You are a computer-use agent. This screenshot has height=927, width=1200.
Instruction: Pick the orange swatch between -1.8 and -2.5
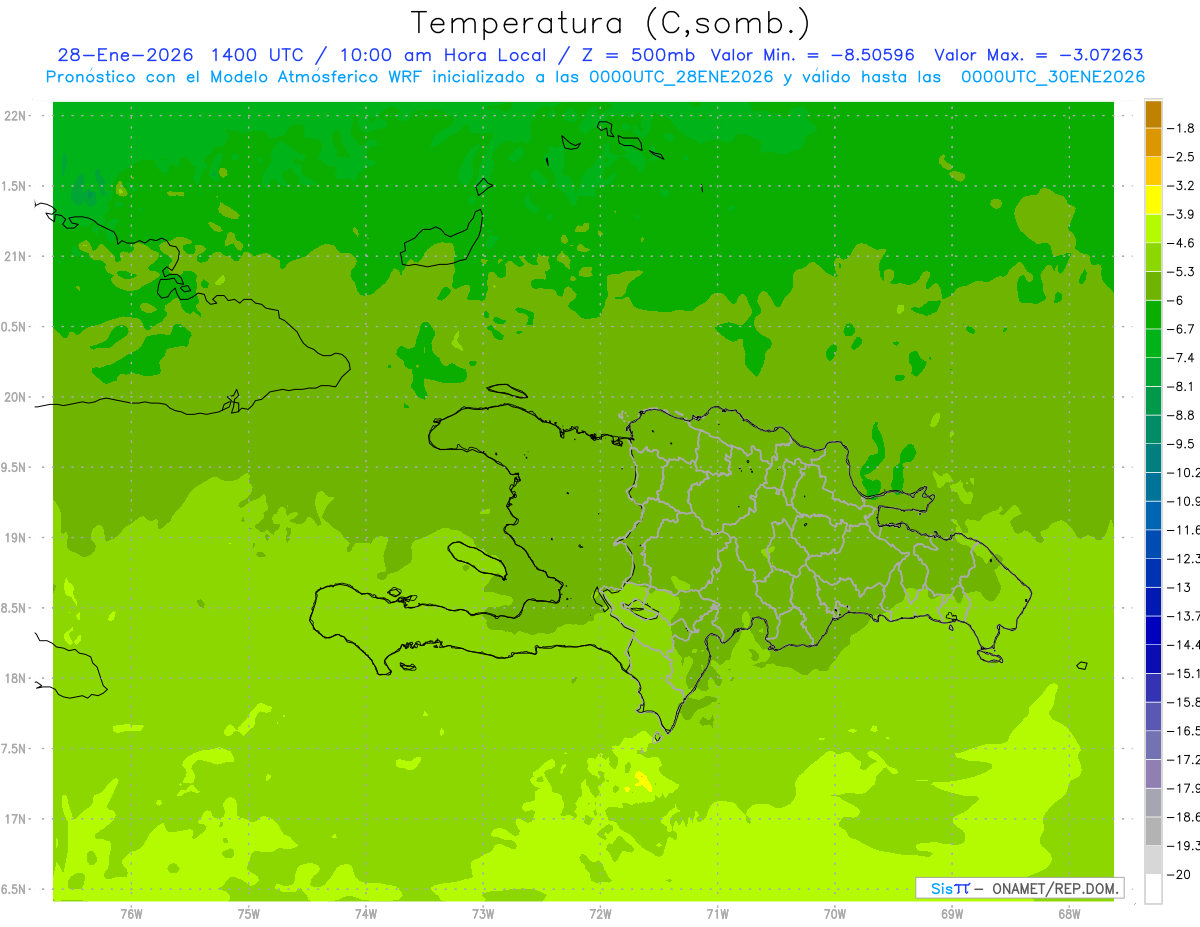click(1153, 142)
